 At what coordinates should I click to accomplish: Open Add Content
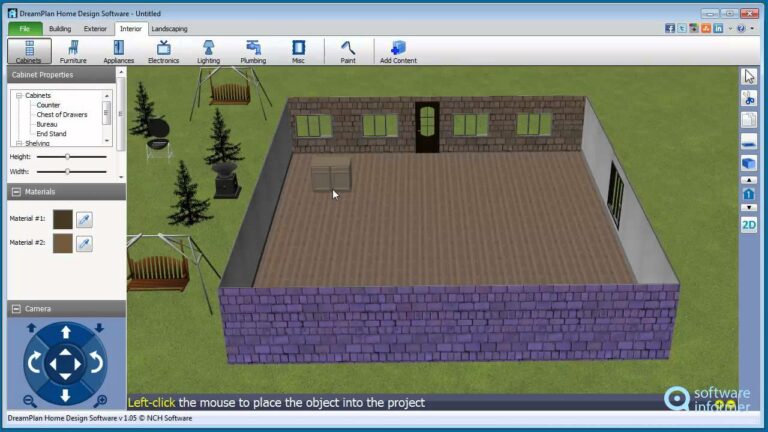click(398, 51)
